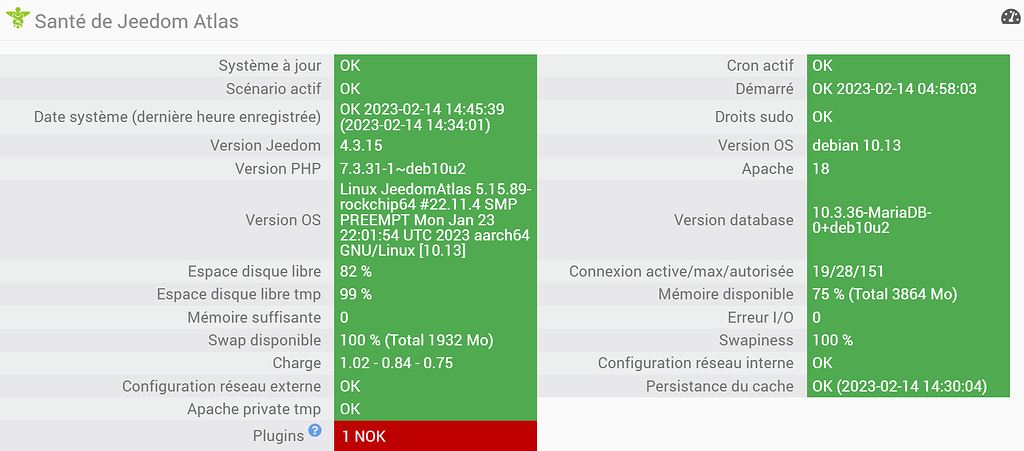Click the Santé de Jeedom Atlas title

(136, 22)
